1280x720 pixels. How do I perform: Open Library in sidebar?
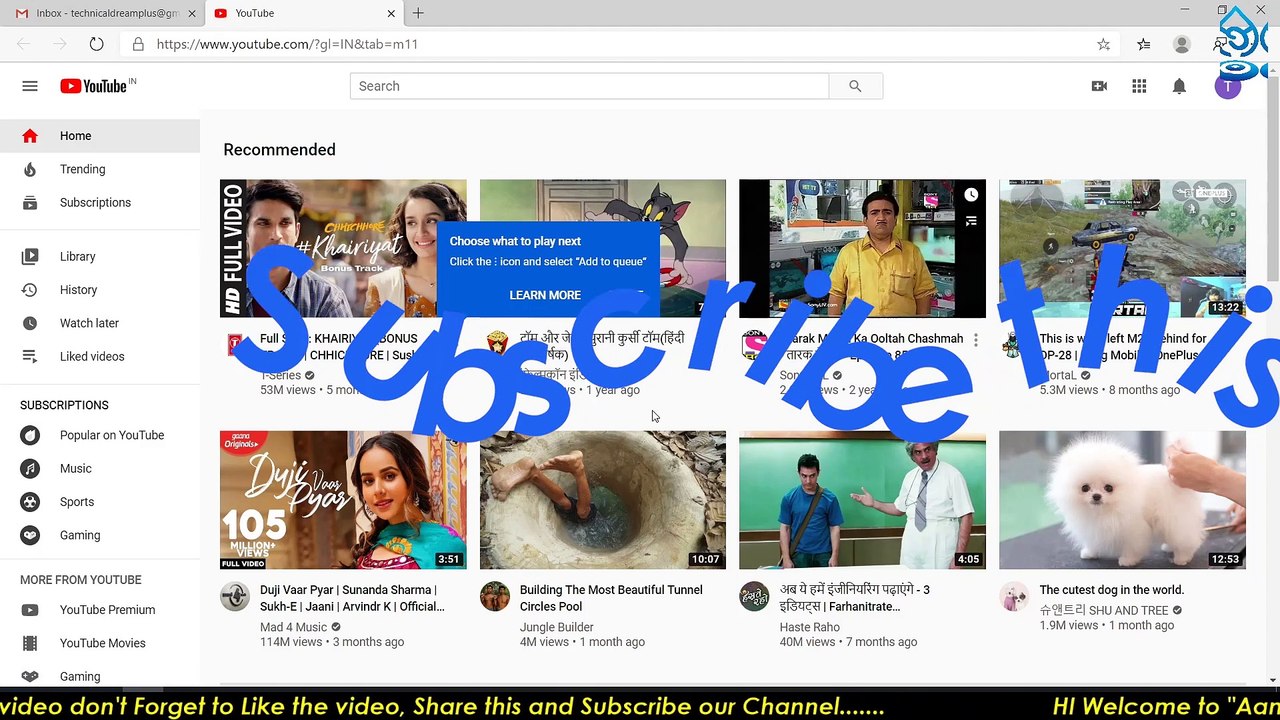[x=100, y=256]
